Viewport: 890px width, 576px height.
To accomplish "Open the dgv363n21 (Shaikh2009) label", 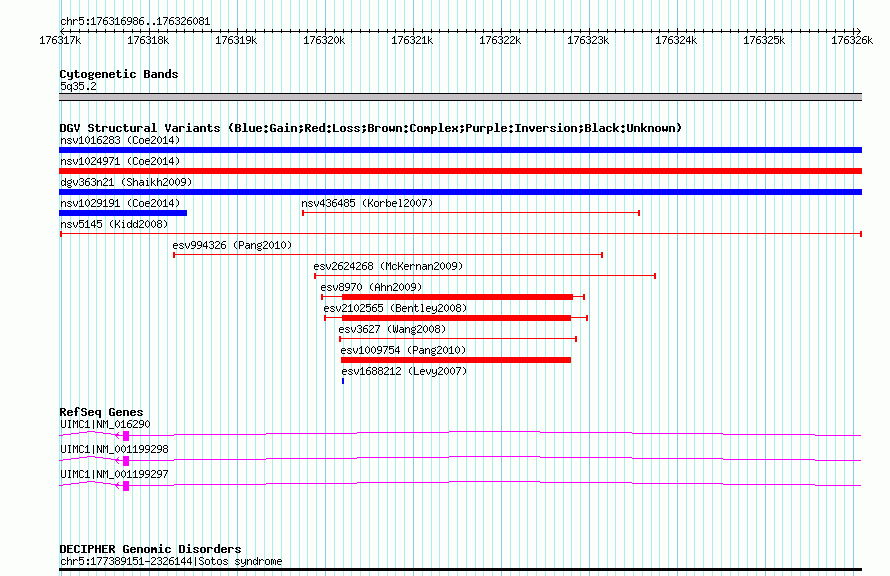I will (126, 182).
